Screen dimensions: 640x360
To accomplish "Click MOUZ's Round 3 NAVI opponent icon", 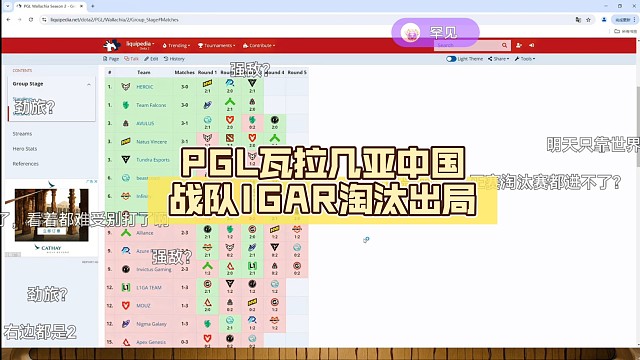I will point(252,302).
